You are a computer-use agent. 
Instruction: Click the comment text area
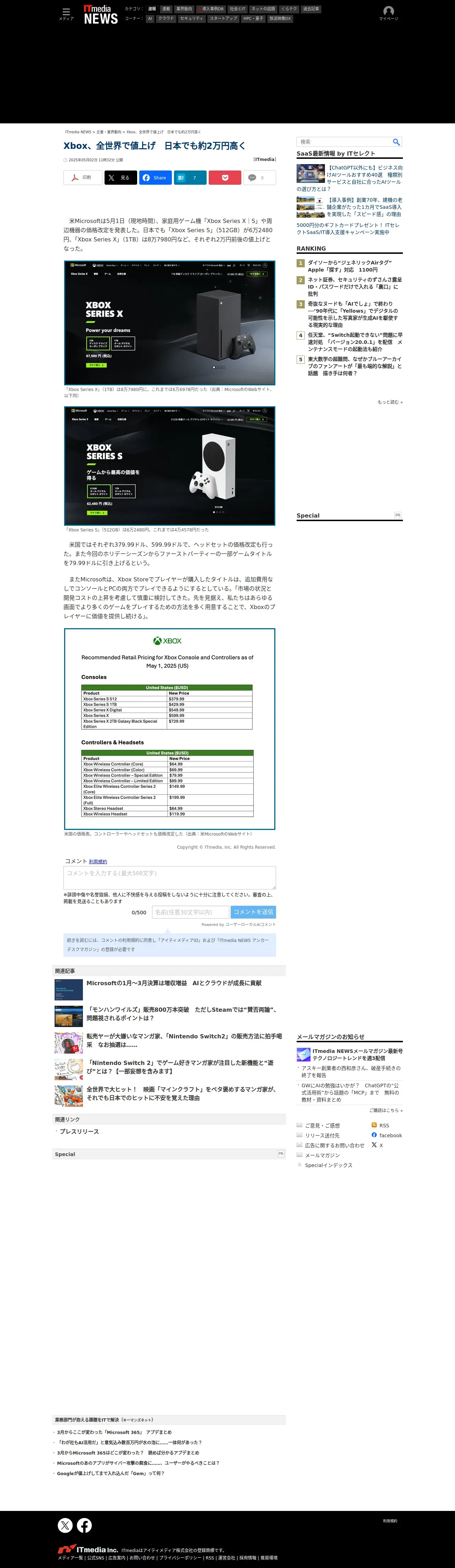(x=170, y=877)
